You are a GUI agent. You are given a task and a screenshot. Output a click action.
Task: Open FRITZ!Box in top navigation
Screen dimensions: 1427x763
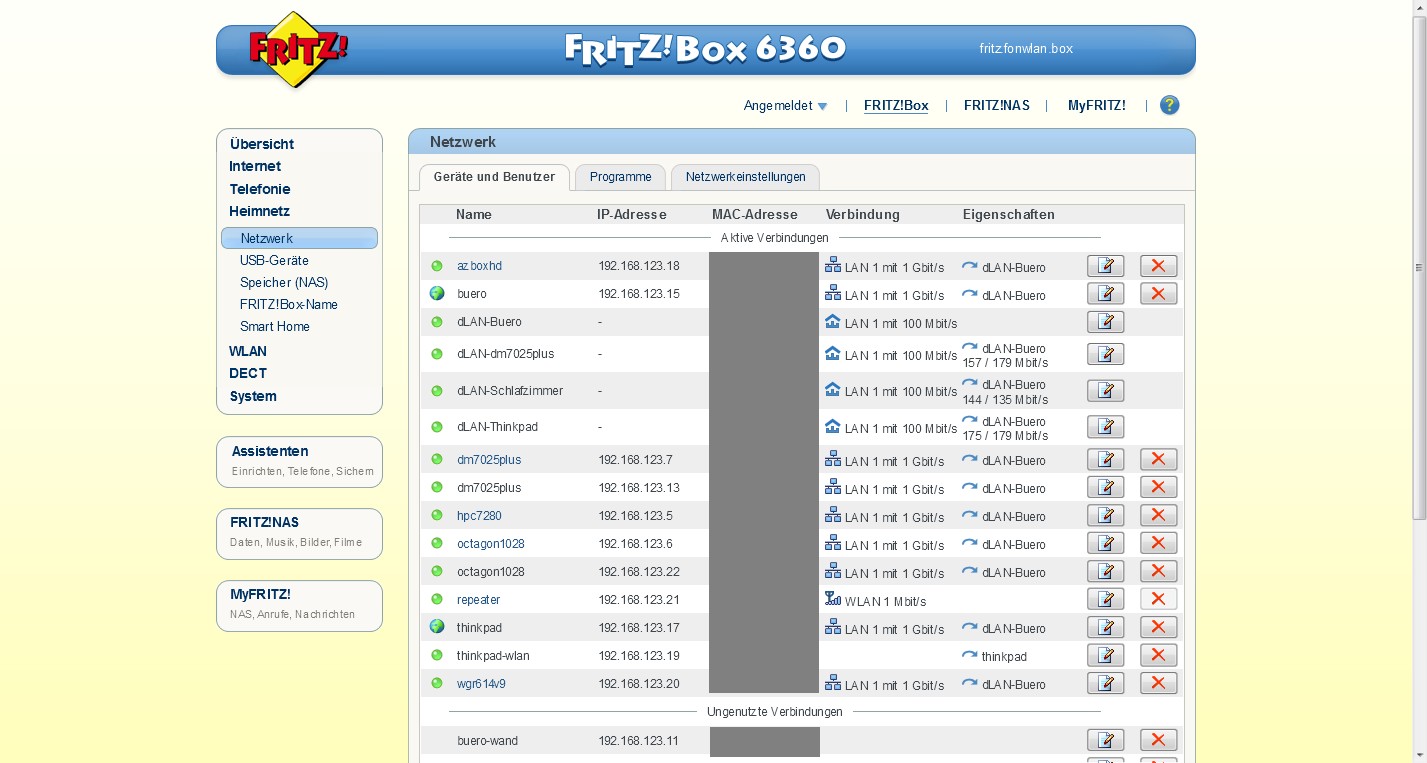pos(896,105)
